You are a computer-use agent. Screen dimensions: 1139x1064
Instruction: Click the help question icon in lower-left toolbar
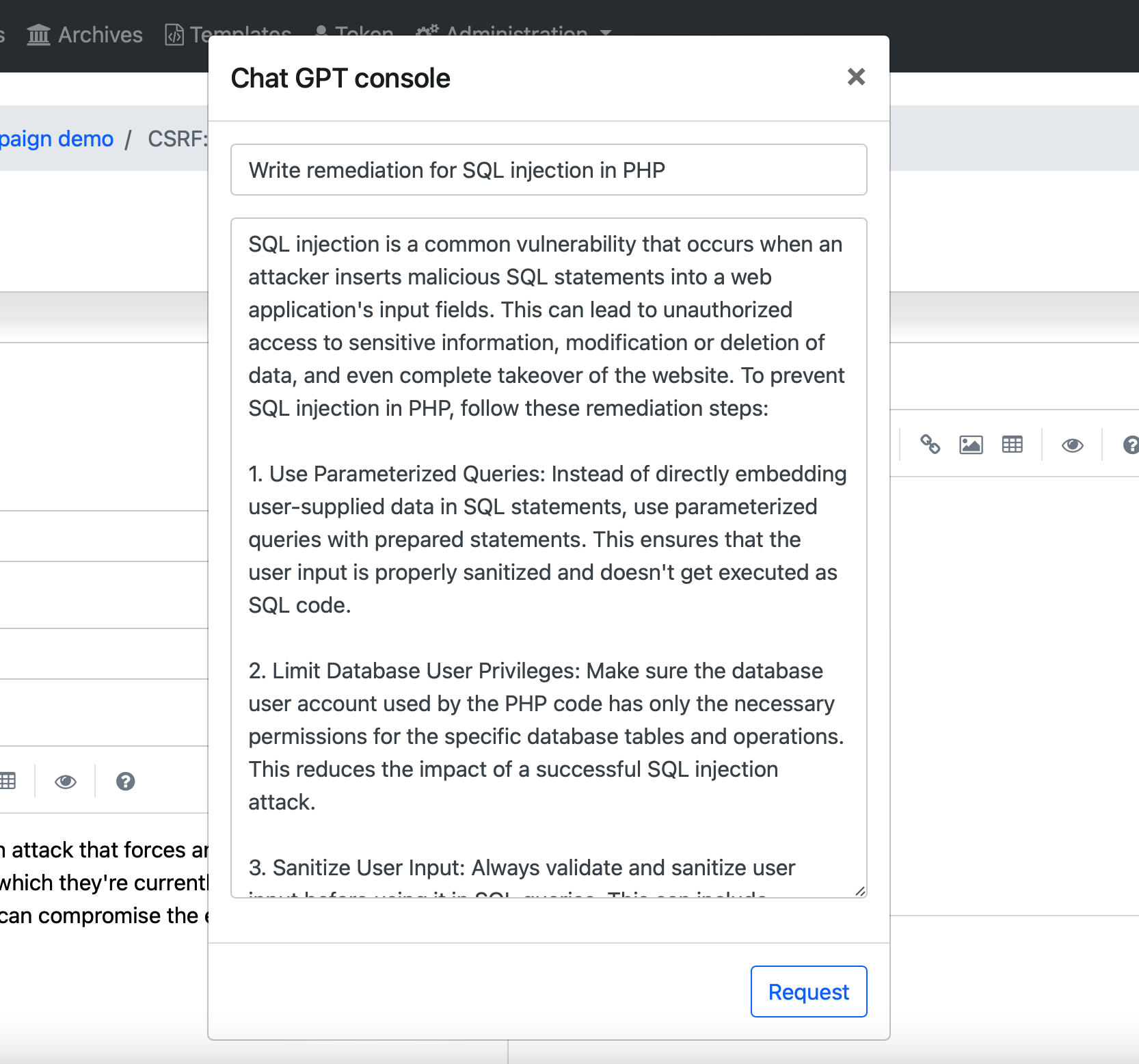125,781
